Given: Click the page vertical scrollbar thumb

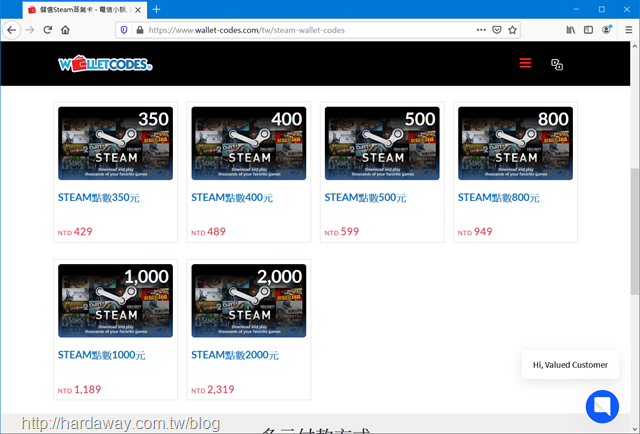Looking at the screenshot, I should point(635,231).
